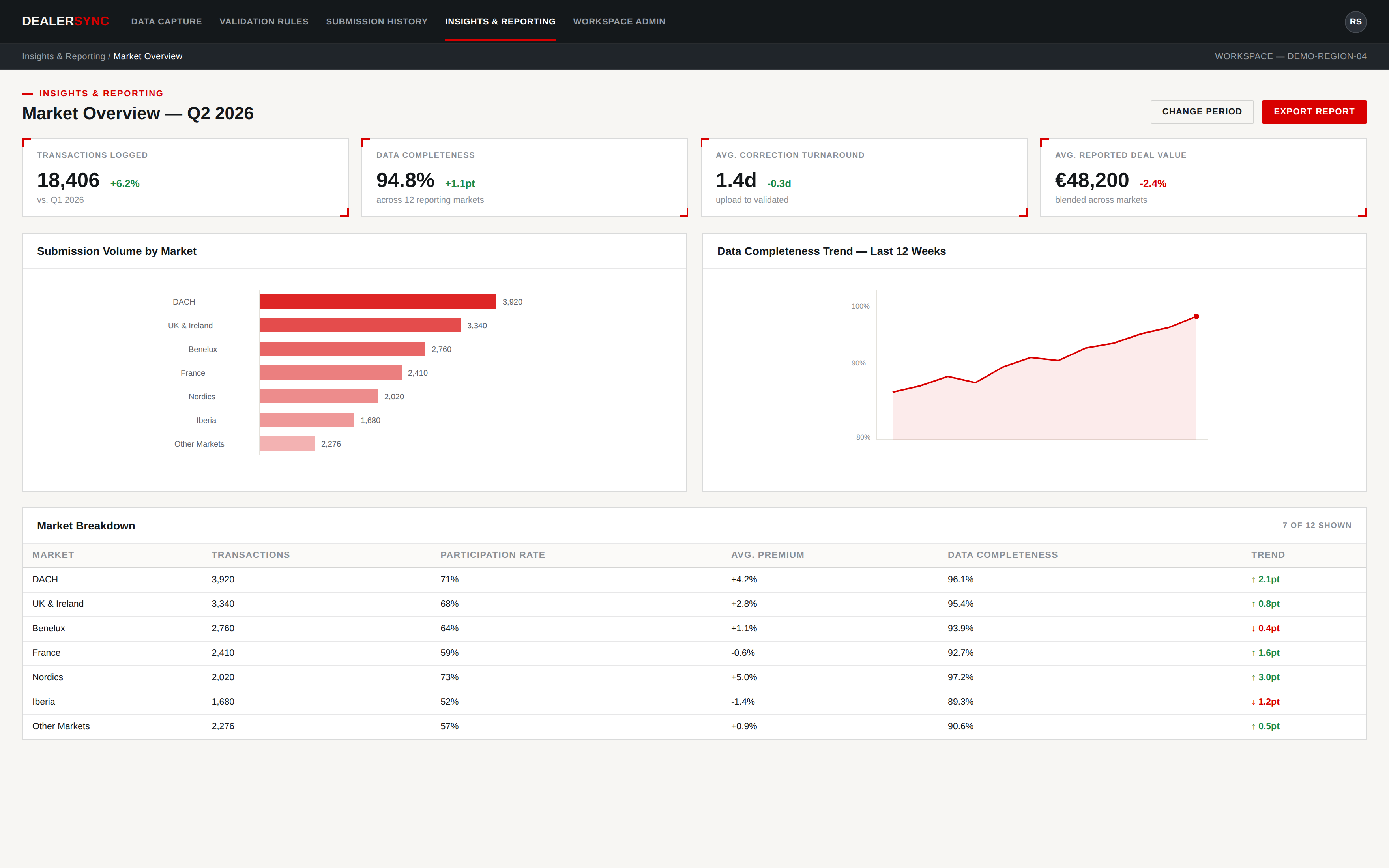The image size is (1389, 868).
Task: Click France avg. premium -0.6%
Action: click(x=743, y=653)
